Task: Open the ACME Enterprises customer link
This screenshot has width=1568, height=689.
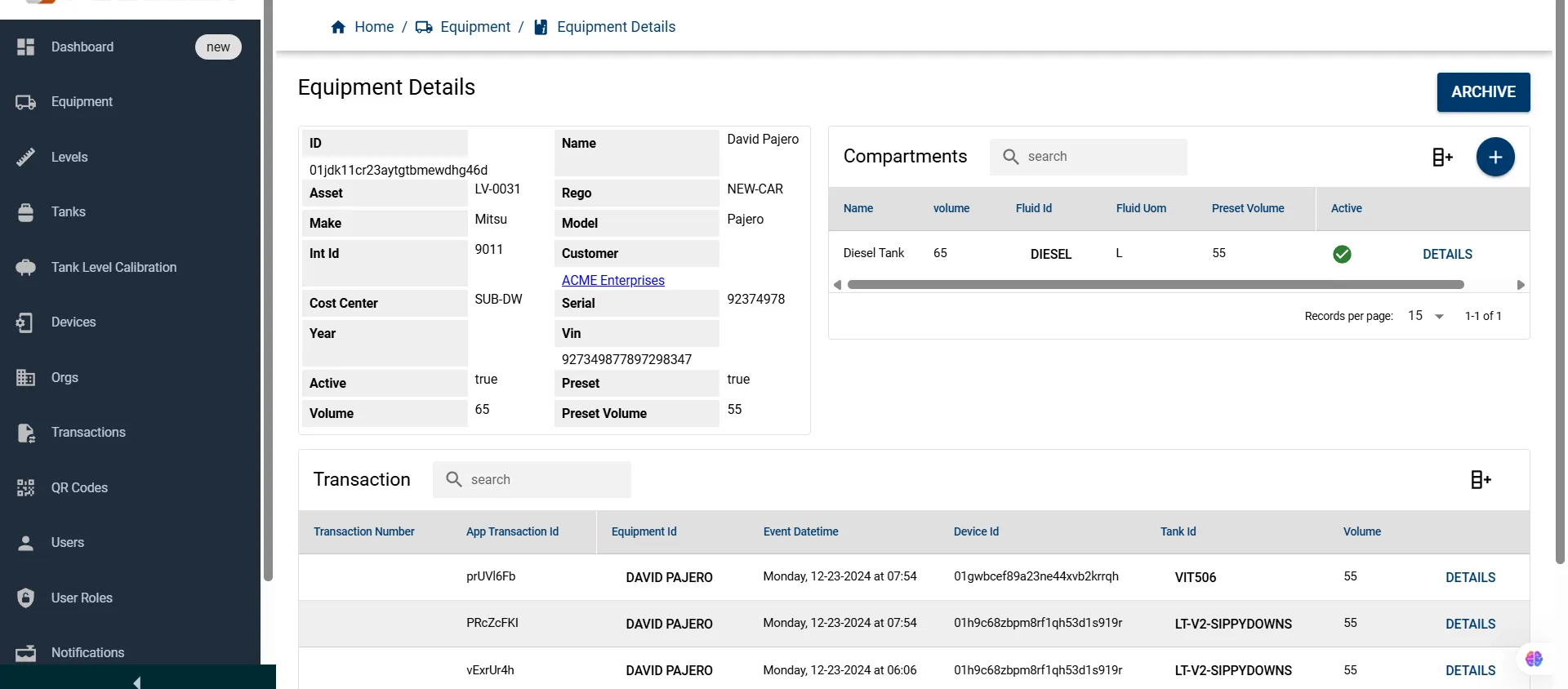Action: tap(612, 280)
